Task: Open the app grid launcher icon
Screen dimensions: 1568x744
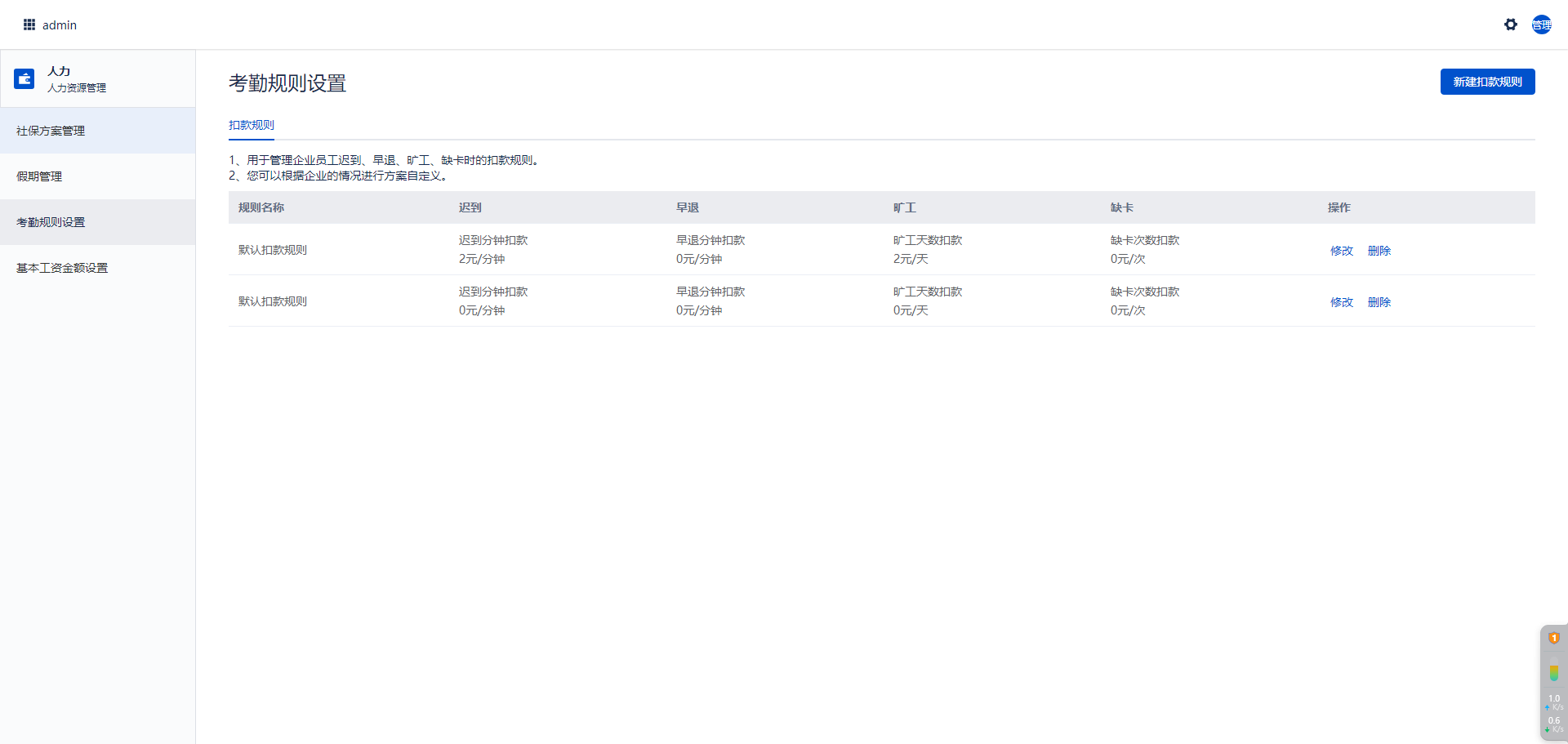Action: pyautogui.click(x=29, y=25)
